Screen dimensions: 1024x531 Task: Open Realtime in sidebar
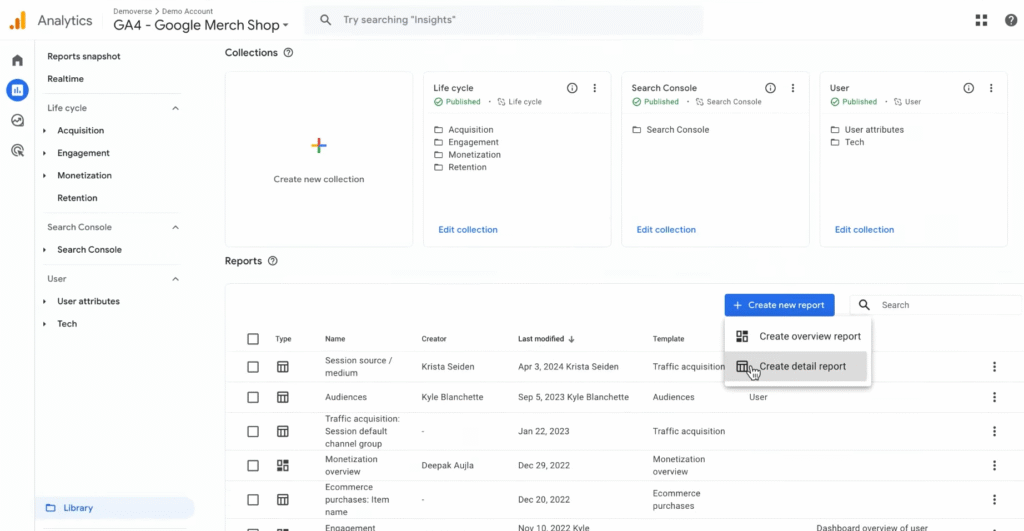point(65,79)
